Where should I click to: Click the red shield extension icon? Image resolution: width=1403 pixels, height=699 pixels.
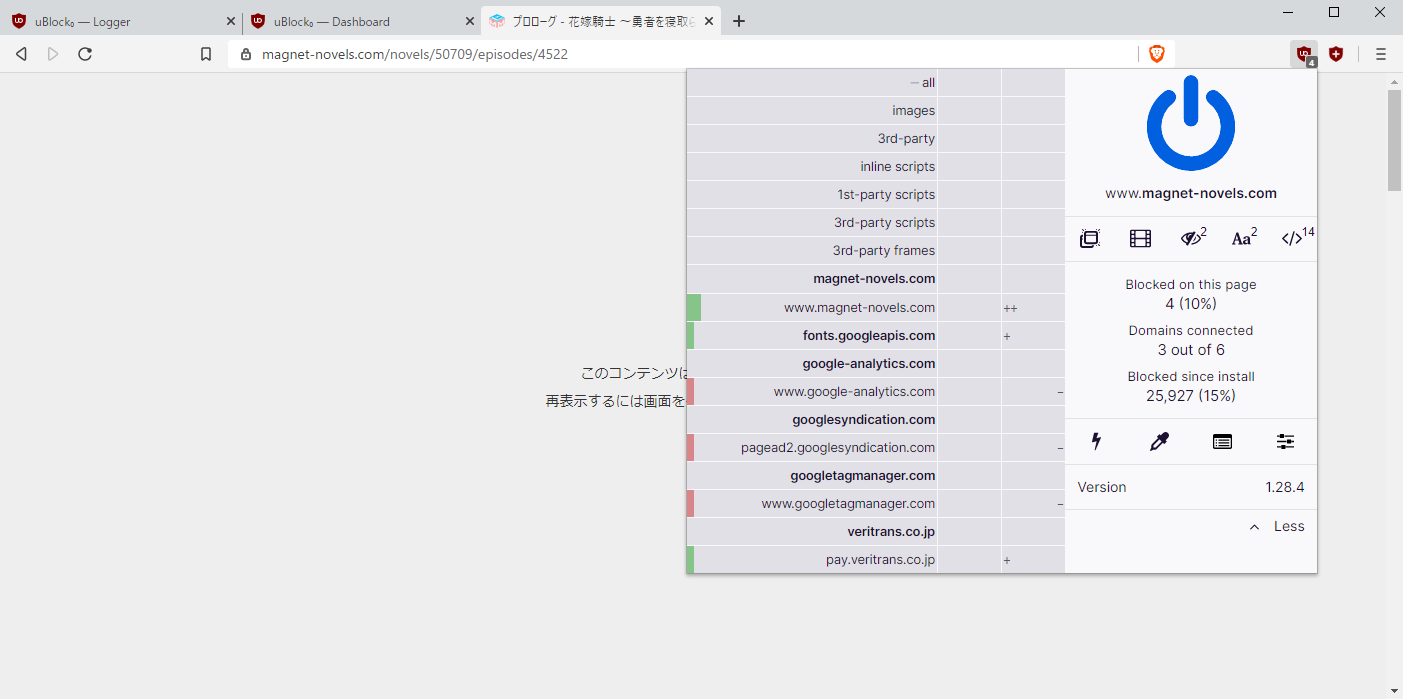[1336, 54]
